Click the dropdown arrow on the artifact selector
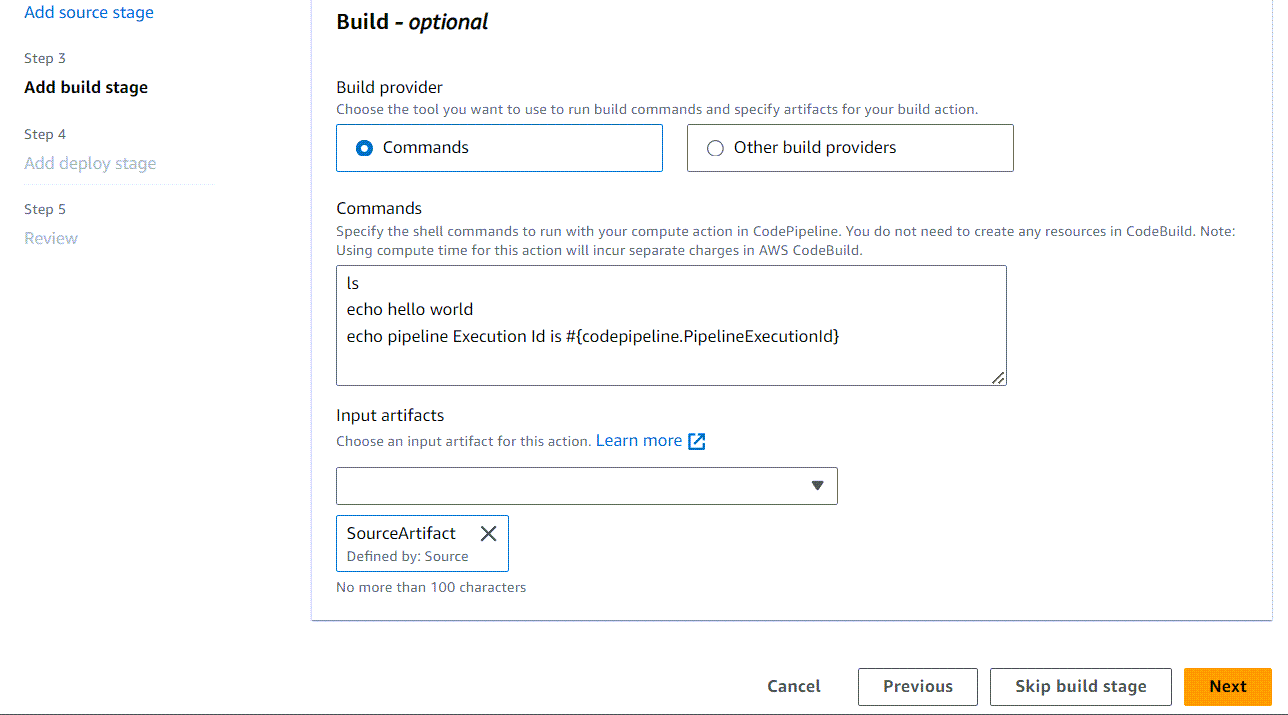 [818, 486]
